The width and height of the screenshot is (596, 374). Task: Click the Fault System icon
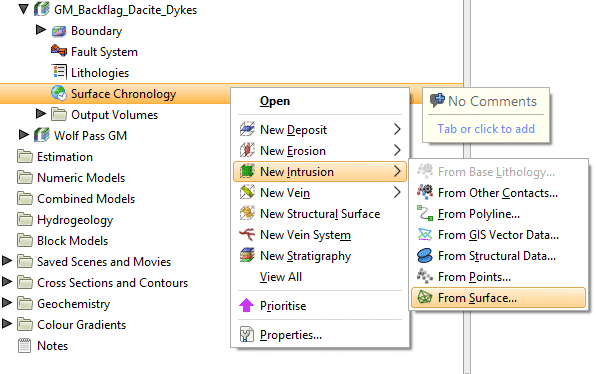[59, 51]
